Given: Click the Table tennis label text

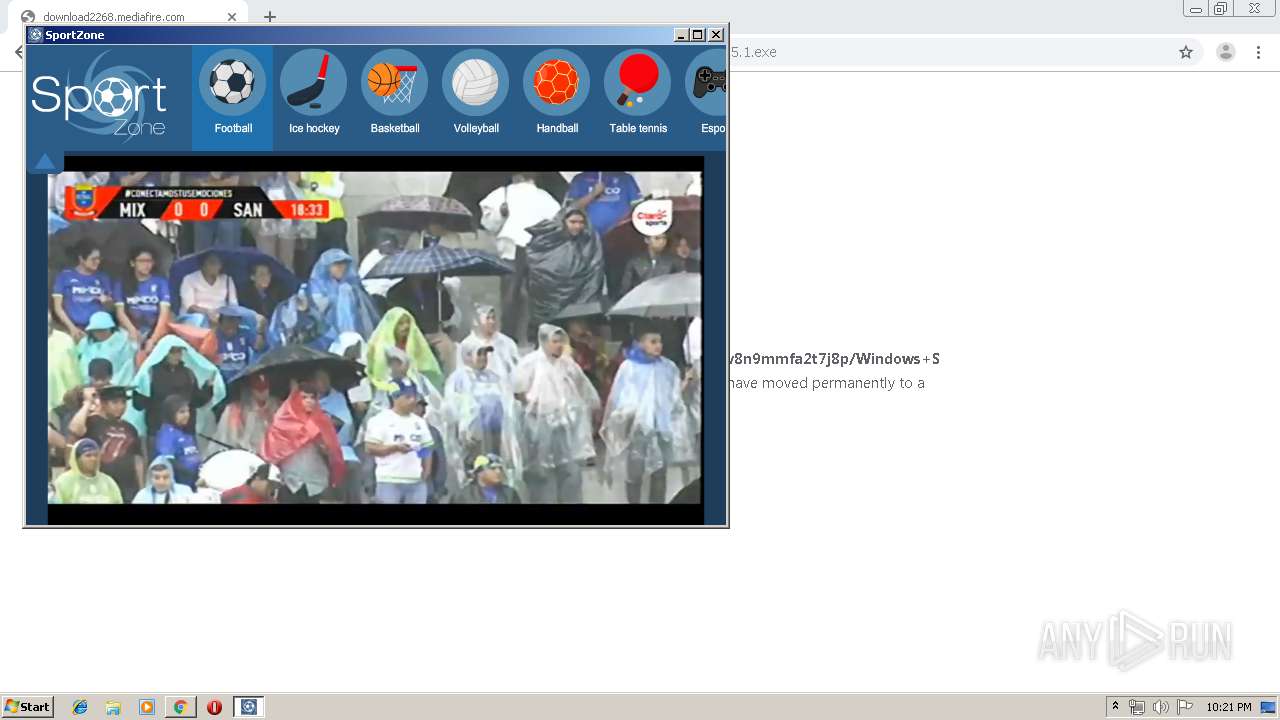Looking at the screenshot, I should coord(638,128).
